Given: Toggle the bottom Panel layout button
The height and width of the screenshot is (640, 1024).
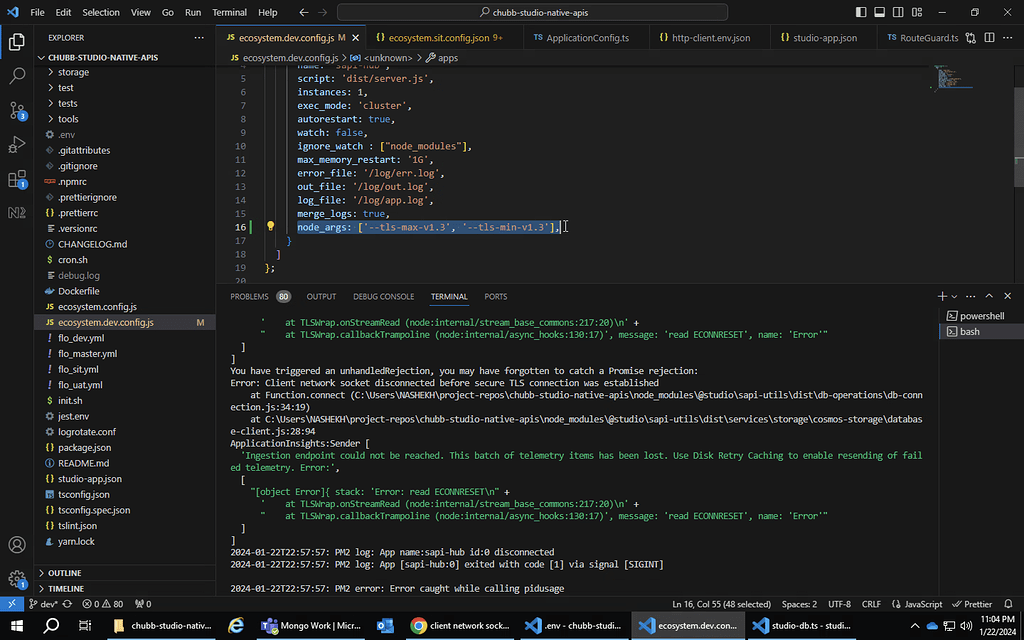Looking at the screenshot, I should point(881,13).
